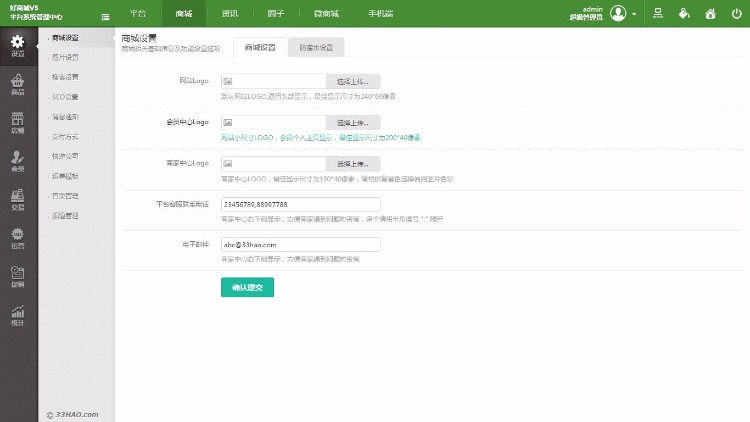
Task: Focus the customer service phone number field
Action: click(x=300, y=204)
